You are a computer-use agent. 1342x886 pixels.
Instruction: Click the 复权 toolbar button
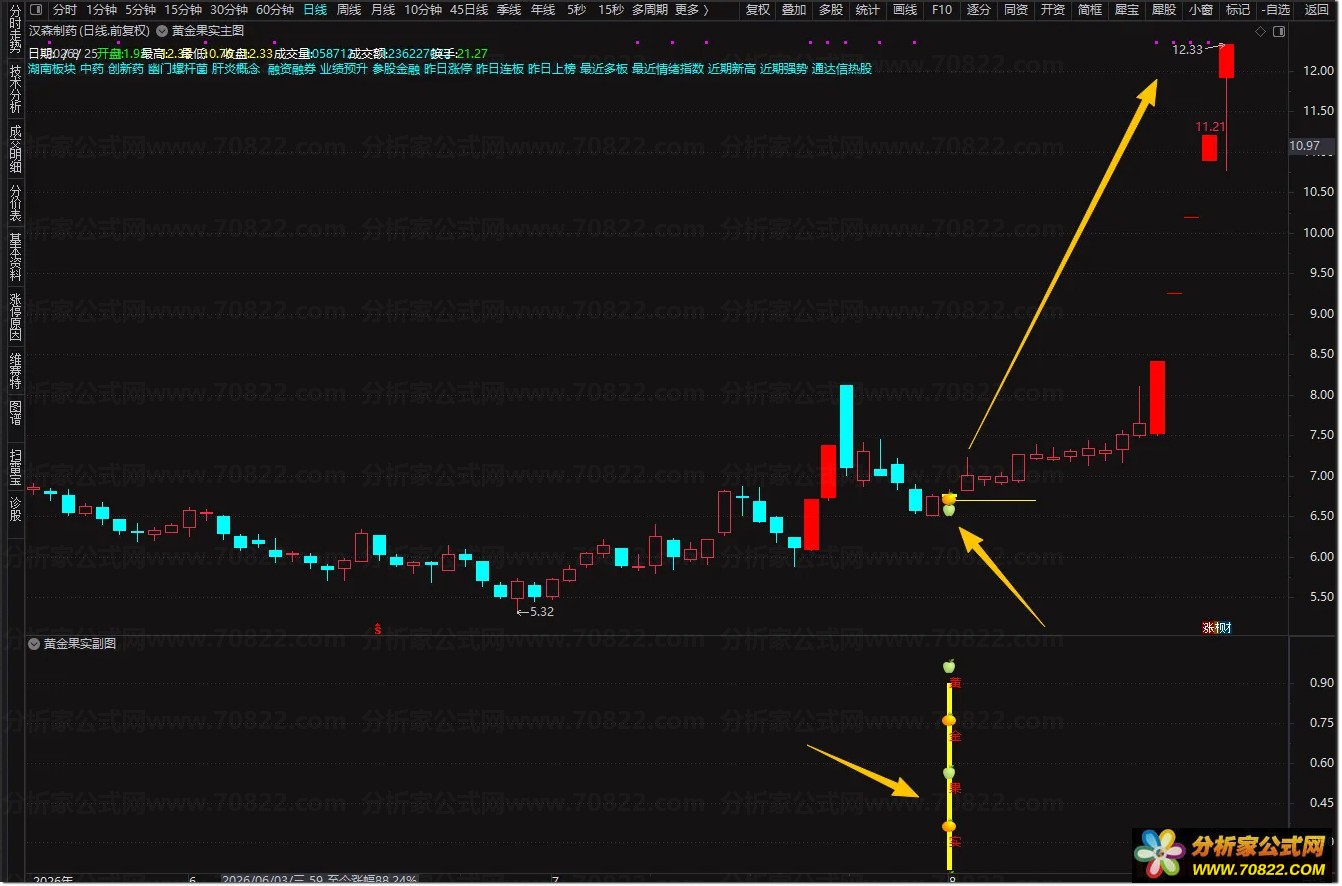click(758, 10)
